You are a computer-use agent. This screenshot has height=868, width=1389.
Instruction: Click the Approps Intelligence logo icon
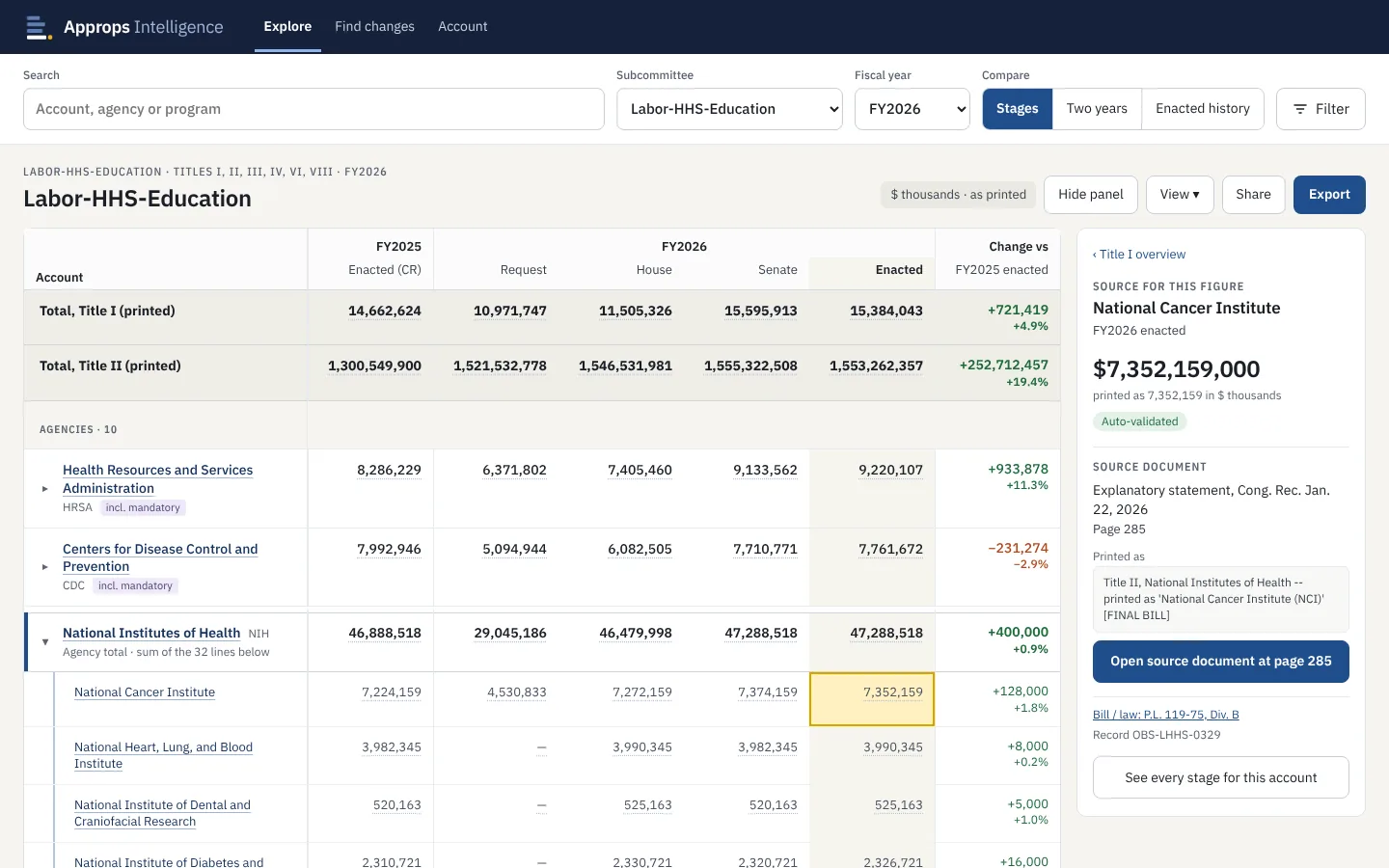pyautogui.click(x=39, y=27)
